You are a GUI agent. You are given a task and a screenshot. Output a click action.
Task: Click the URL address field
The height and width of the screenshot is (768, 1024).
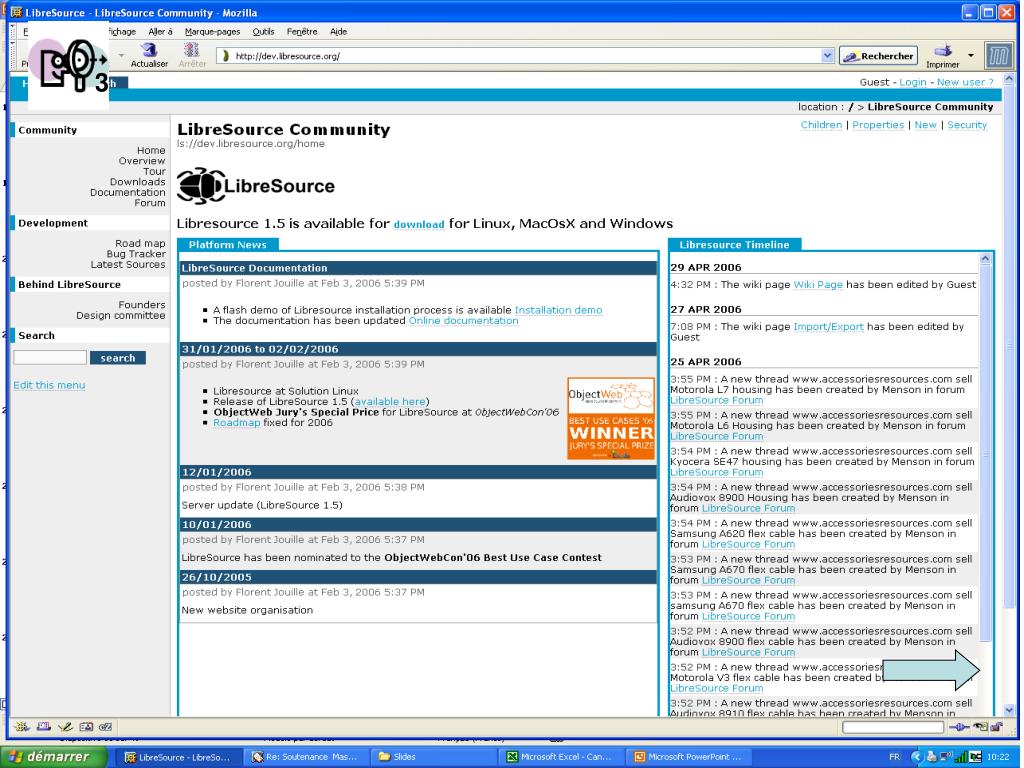click(x=526, y=56)
